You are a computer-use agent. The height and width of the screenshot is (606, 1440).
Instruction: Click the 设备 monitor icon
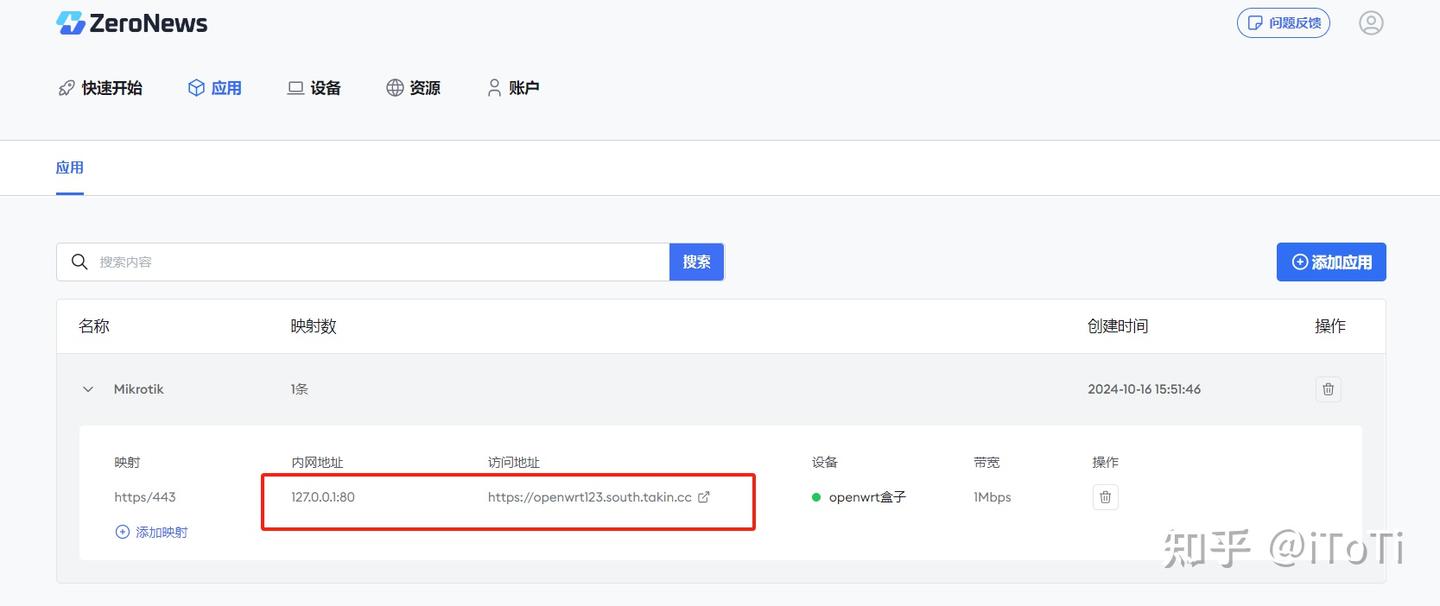tap(294, 88)
